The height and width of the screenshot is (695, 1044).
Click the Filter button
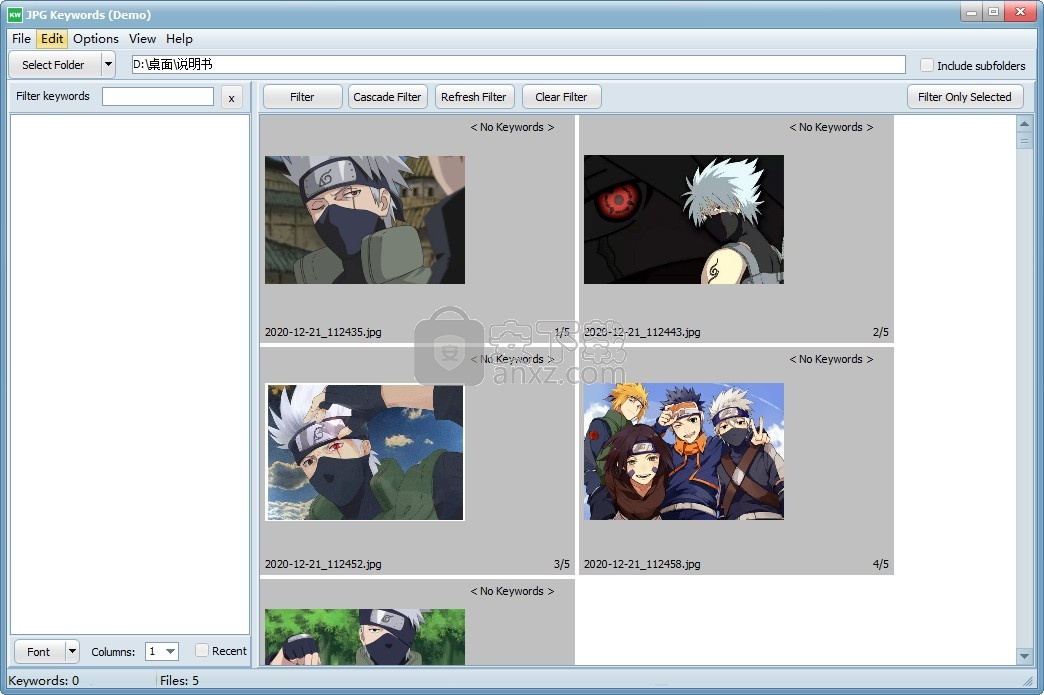point(302,97)
